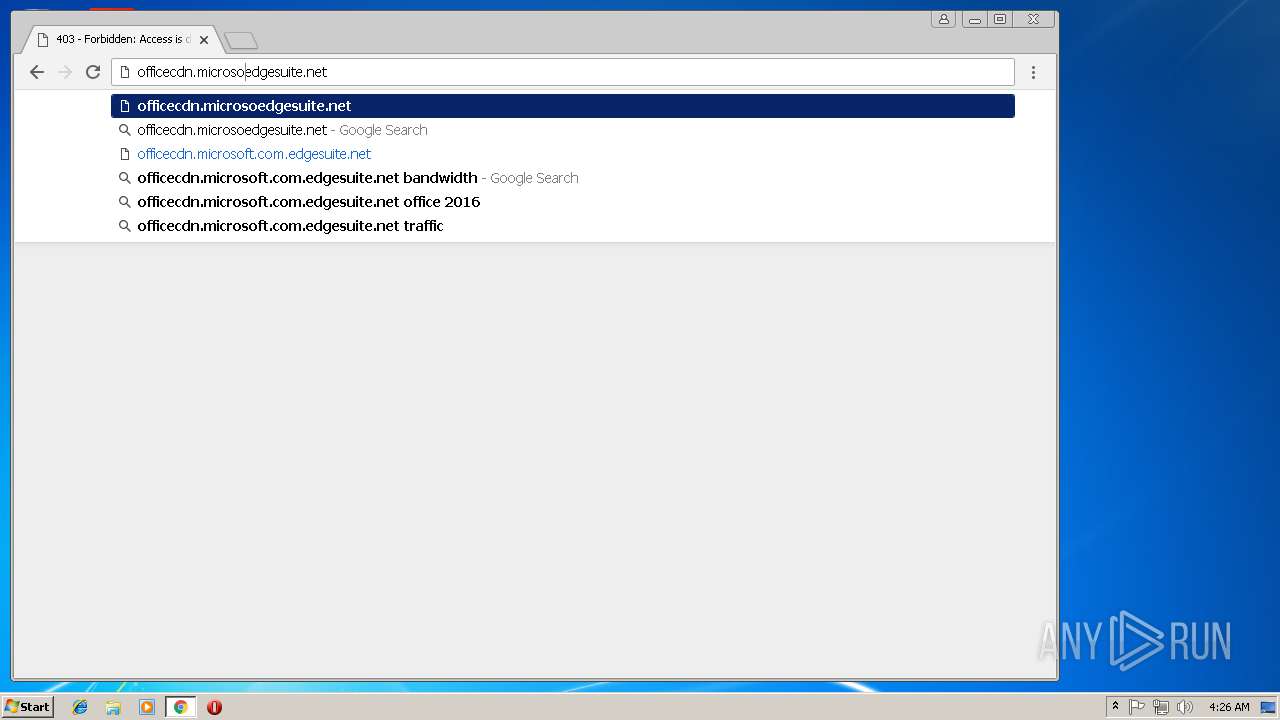The width and height of the screenshot is (1280, 720).
Task: Open the media player taskbar icon
Action: click(147, 707)
